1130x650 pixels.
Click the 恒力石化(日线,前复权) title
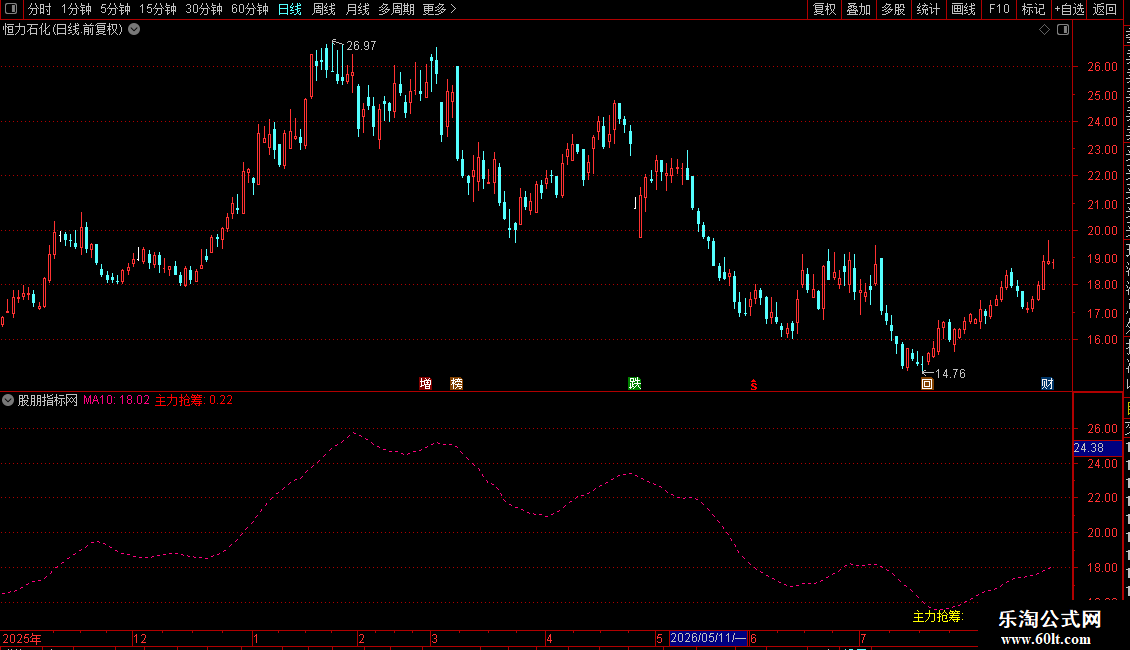(x=63, y=30)
